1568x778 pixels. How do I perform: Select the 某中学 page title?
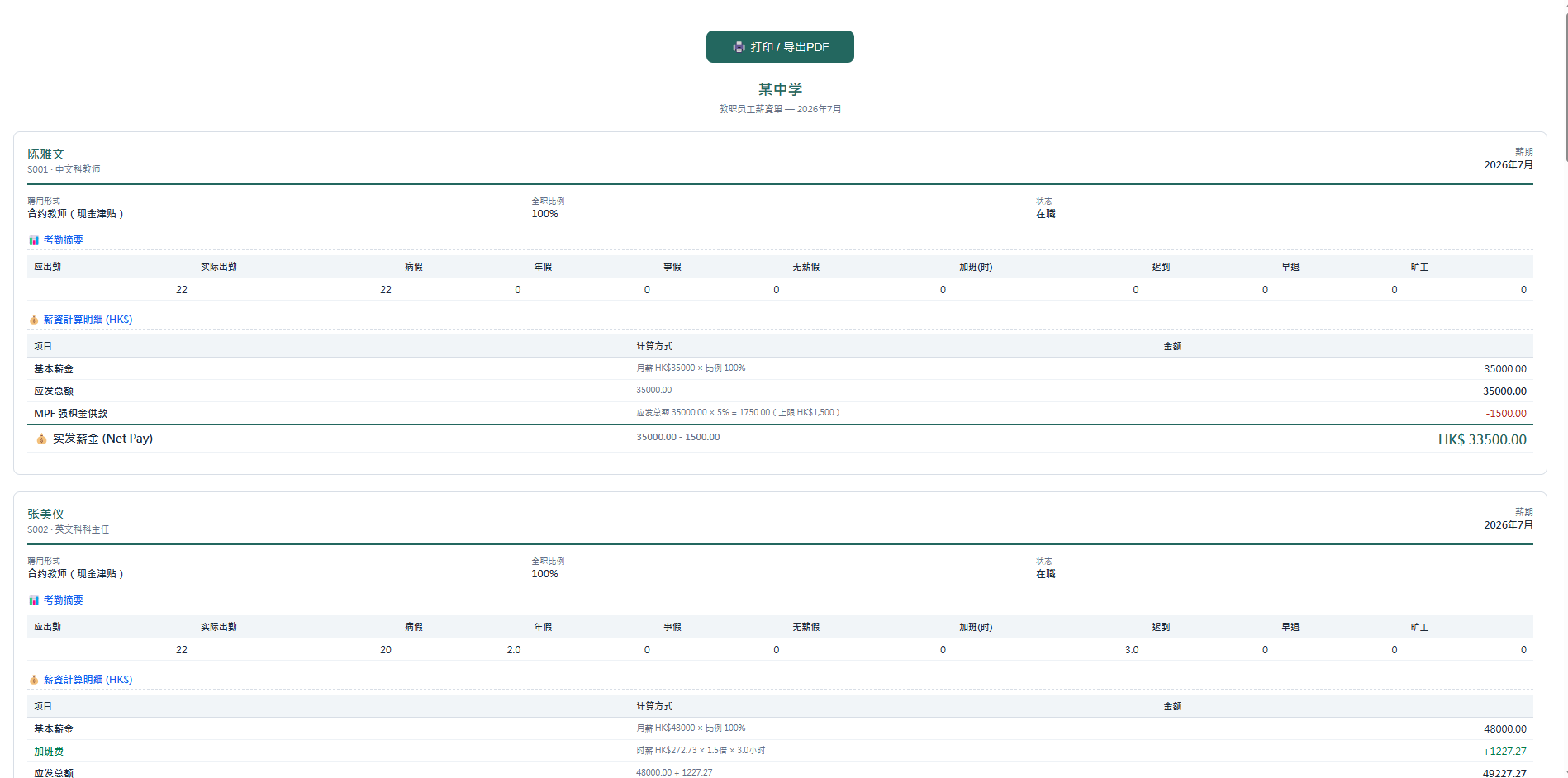pyautogui.click(x=780, y=89)
